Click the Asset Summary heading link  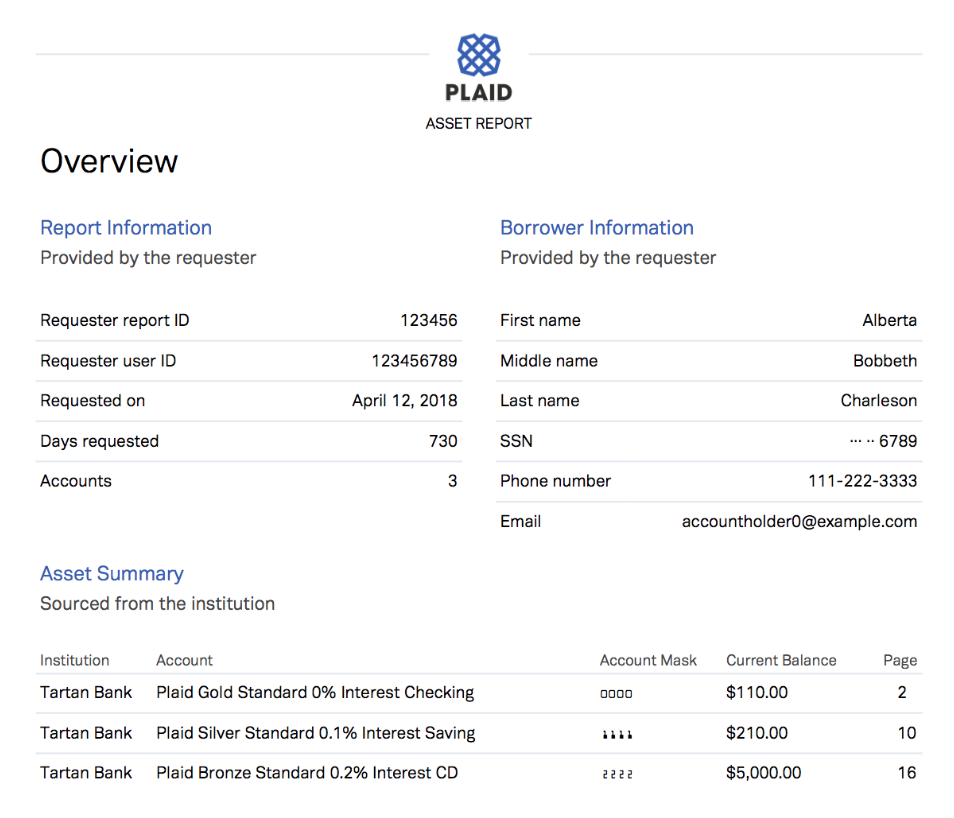tap(112, 574)
